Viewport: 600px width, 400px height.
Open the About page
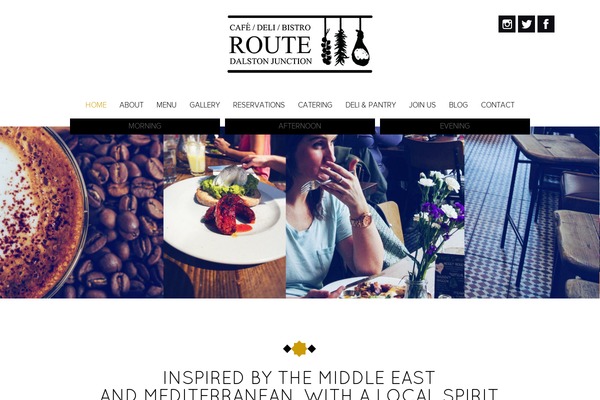131,105
